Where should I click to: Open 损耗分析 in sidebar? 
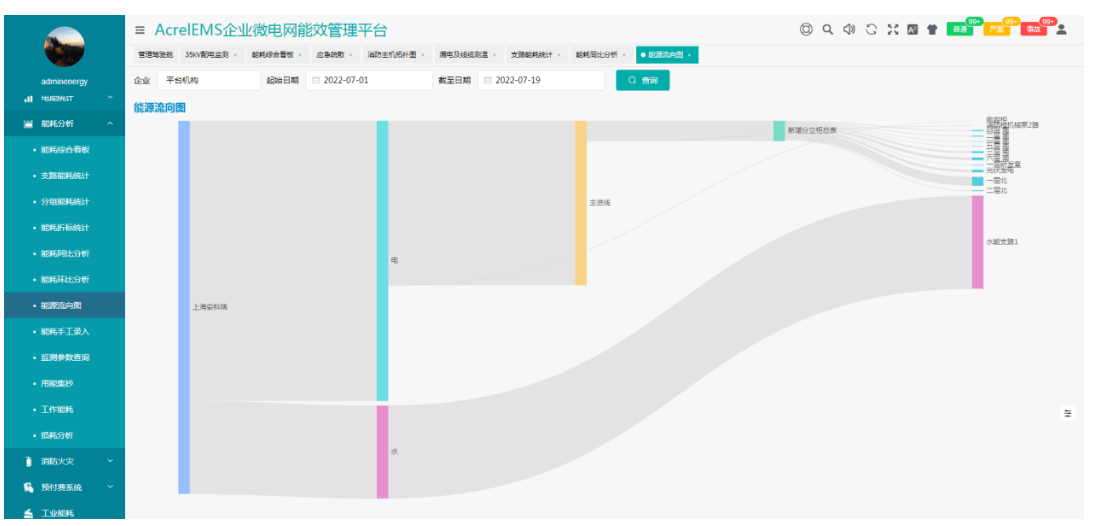[65, 435]
